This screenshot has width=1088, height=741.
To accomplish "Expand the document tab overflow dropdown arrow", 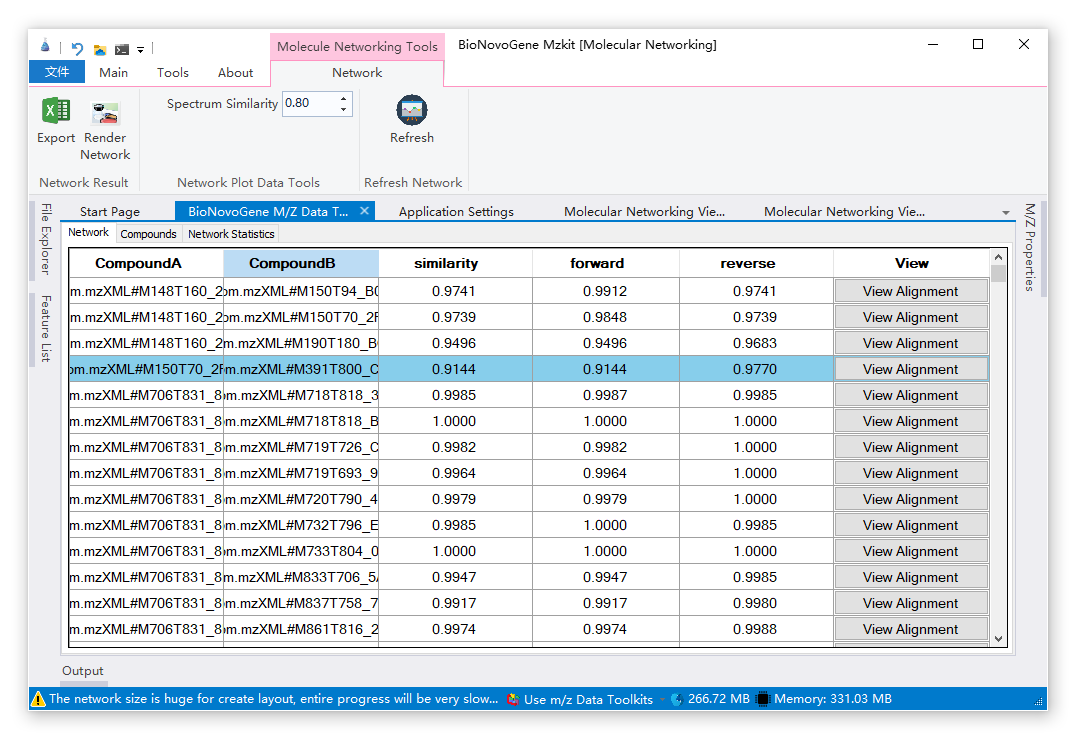I will click(x=1005, y=213).
